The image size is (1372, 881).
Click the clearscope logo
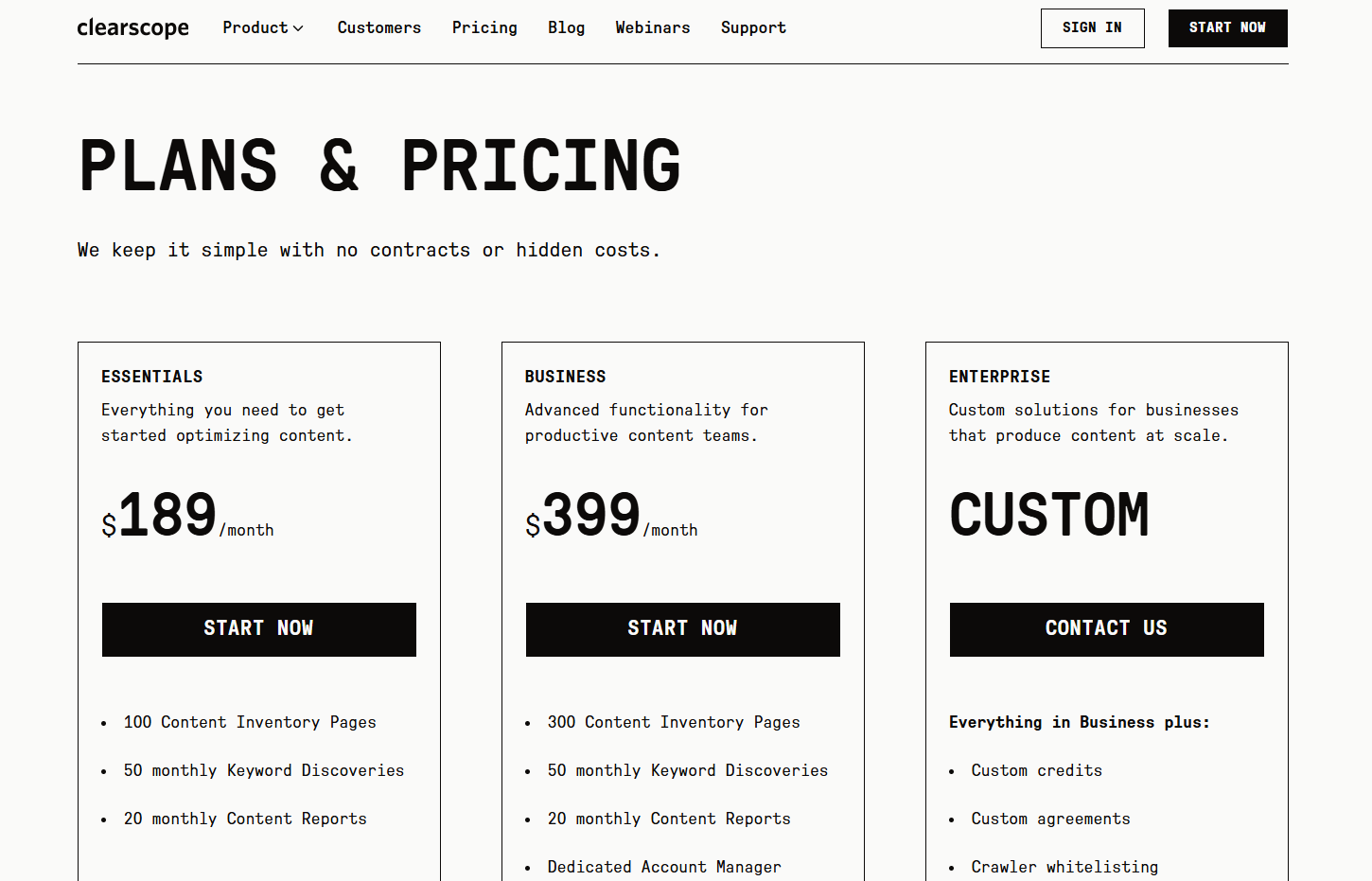[x=132, y=28]
